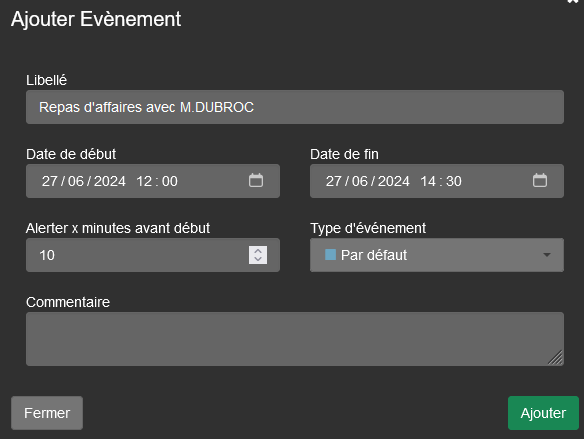Select the end date year 2024
This screenshot has width=584, height=439.
tap(394, 181)
